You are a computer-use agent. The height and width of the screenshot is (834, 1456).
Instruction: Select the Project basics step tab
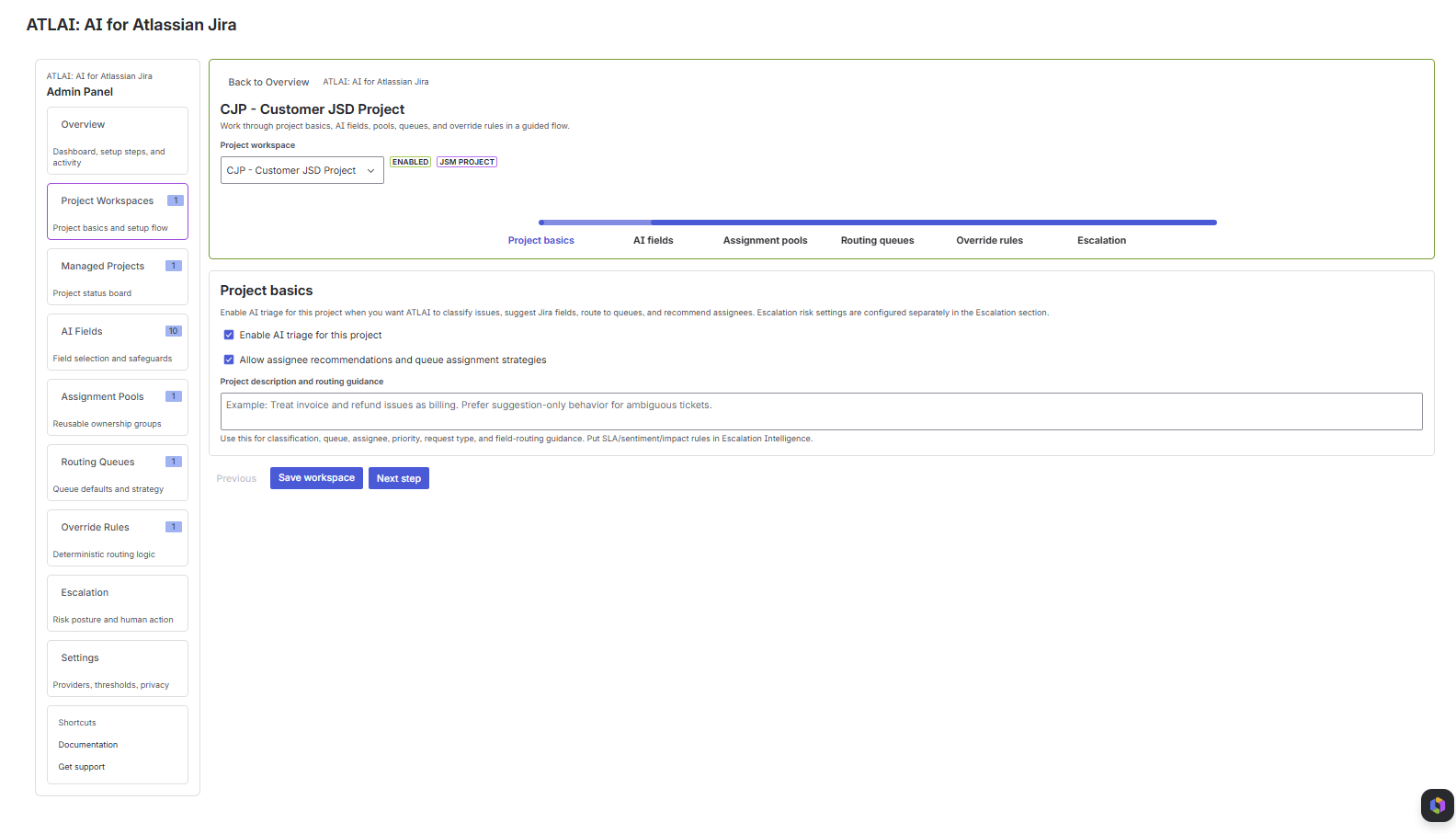pos(540,240)
